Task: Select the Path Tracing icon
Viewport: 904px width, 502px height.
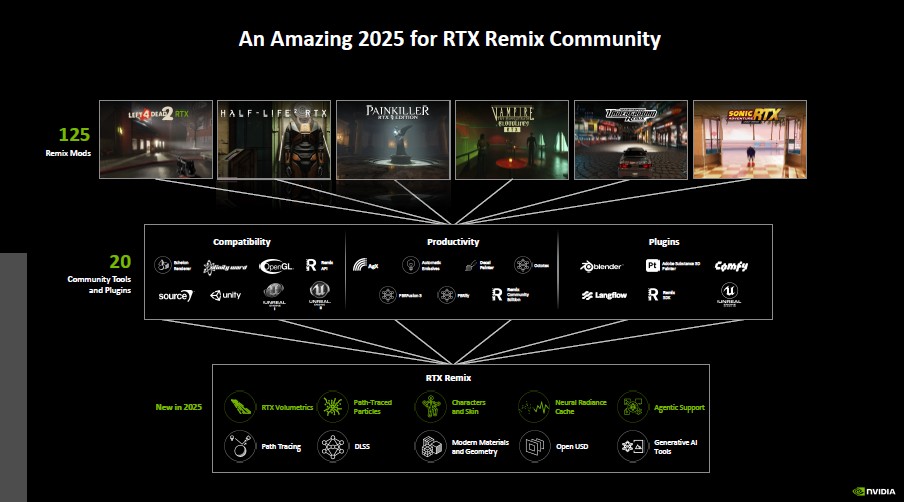Action: click(x=240, y=446)
